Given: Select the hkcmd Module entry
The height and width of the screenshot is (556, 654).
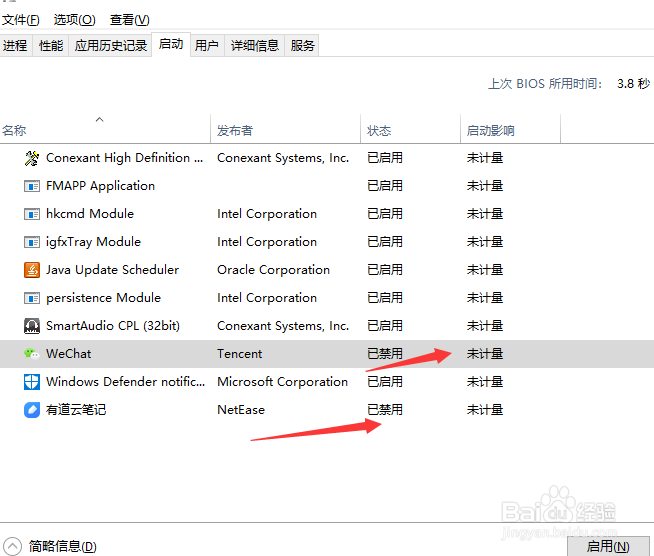Looking at the screenshot, I should pos(90,214).
